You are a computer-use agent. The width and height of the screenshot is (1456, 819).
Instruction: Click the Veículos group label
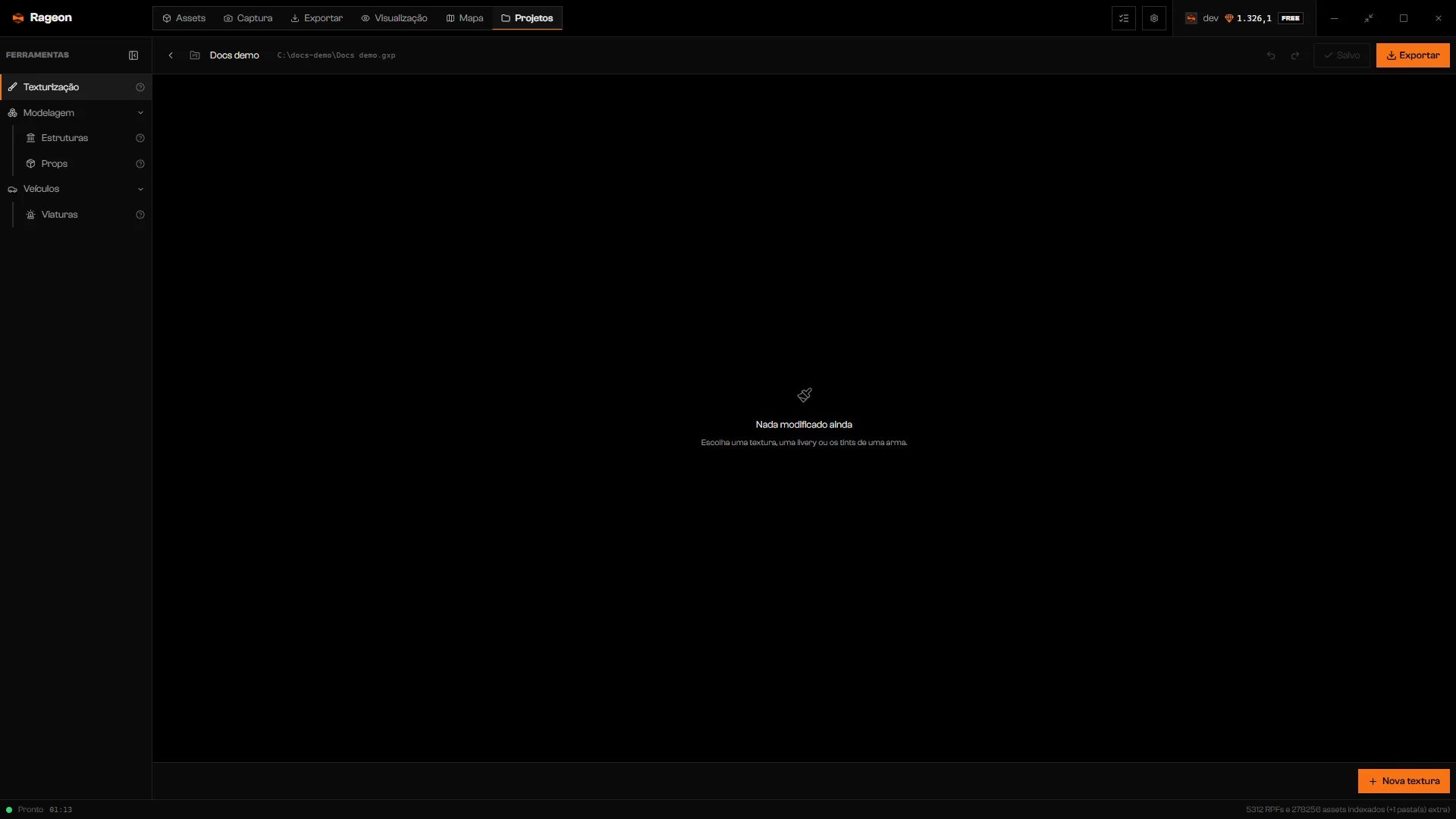coord(41,189)
